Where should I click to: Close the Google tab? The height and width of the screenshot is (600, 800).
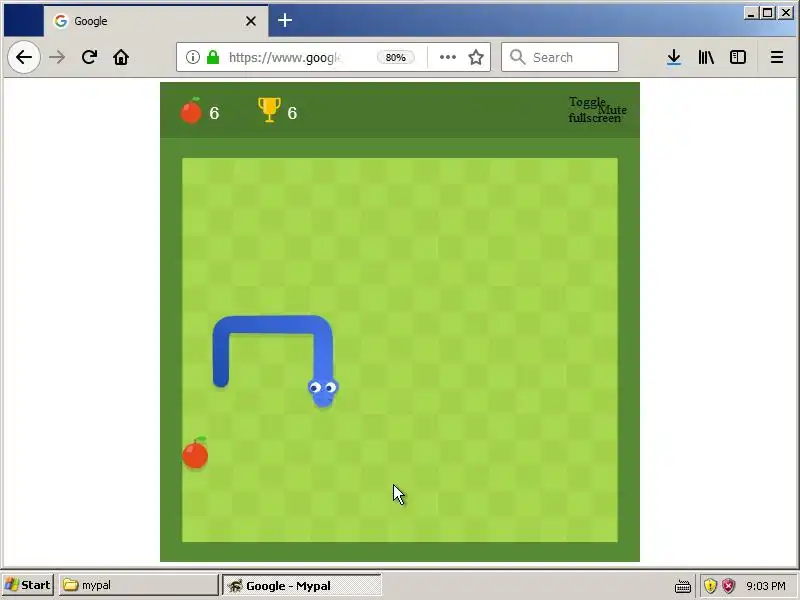pos(251,21)
